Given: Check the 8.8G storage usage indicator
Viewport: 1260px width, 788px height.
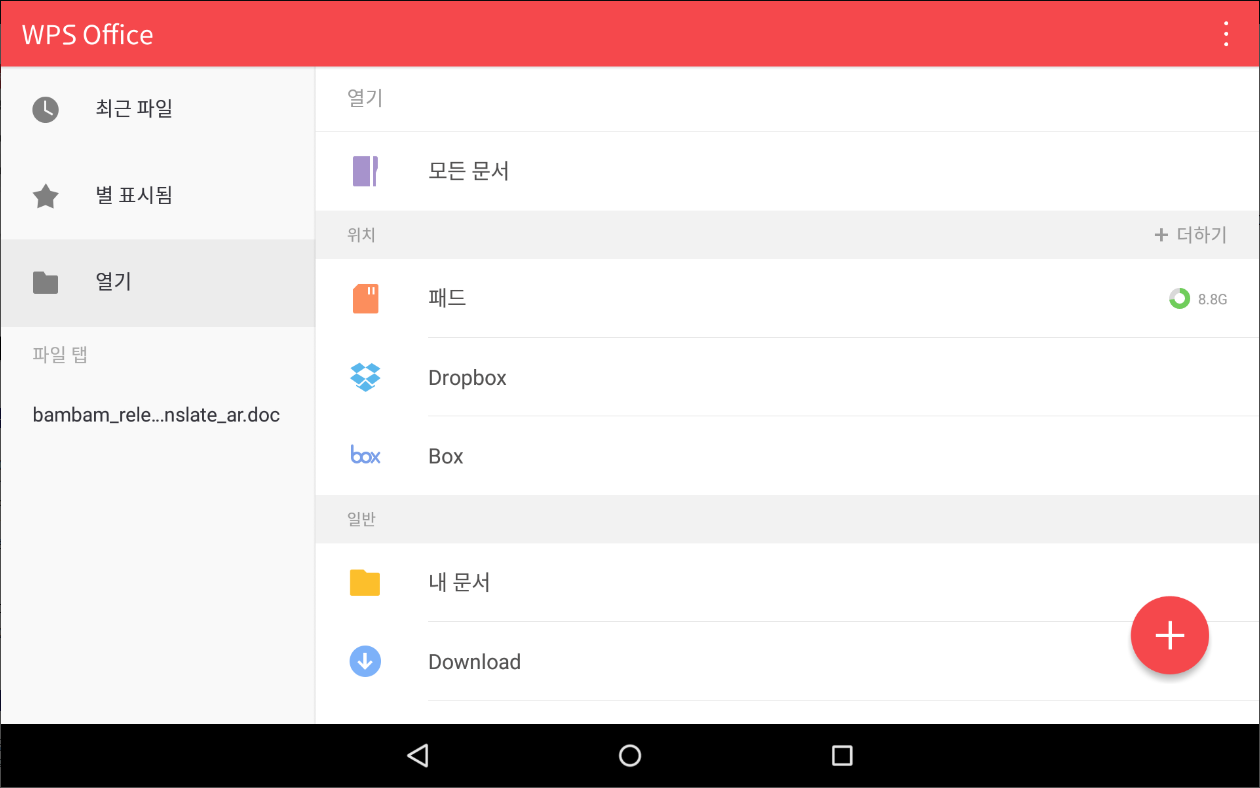Looking at the screenshot, I should pyautogui.click(x=1199, y=298).
